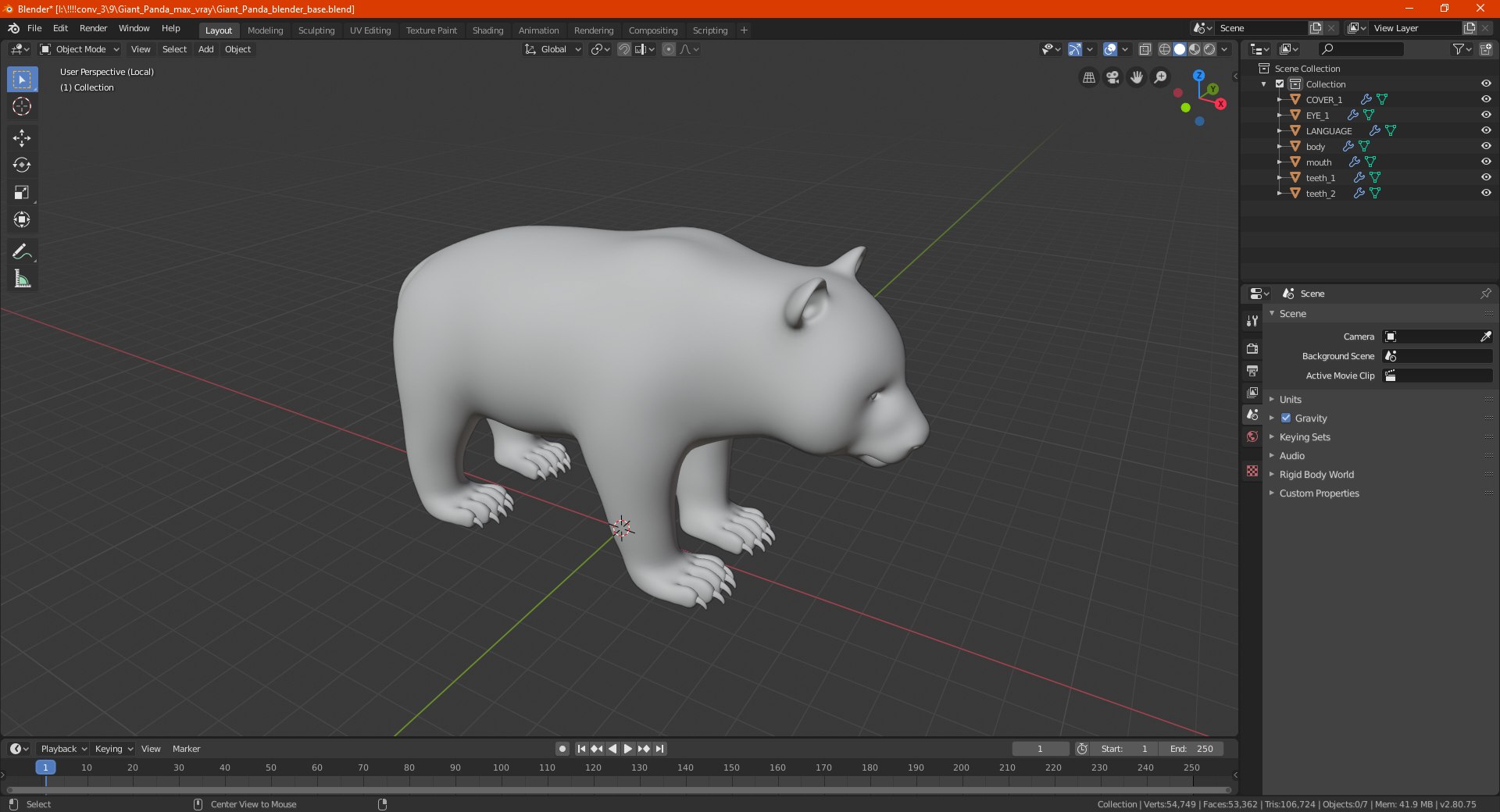
Task: Click the pan view hand icon
Action: click(1137, 77)
